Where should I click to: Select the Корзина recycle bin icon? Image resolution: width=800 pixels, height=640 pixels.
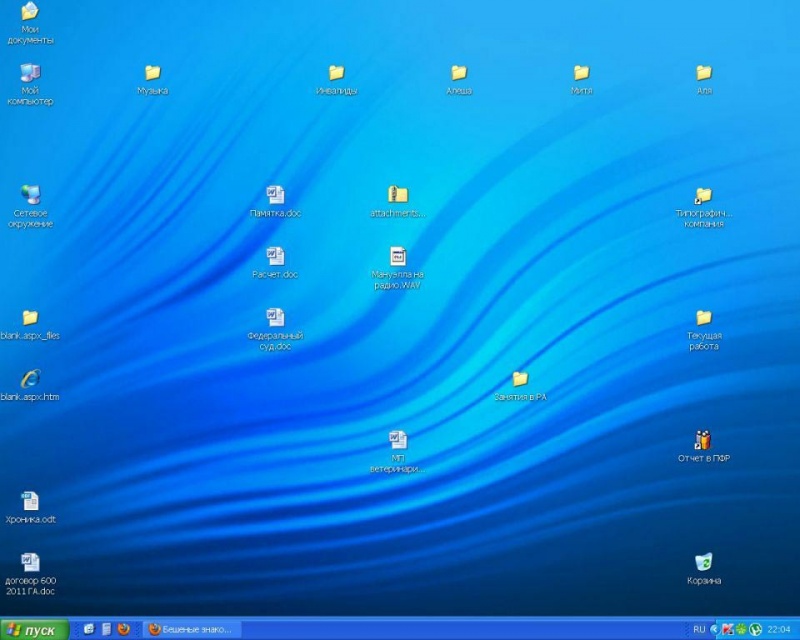[x=704, y=563]
